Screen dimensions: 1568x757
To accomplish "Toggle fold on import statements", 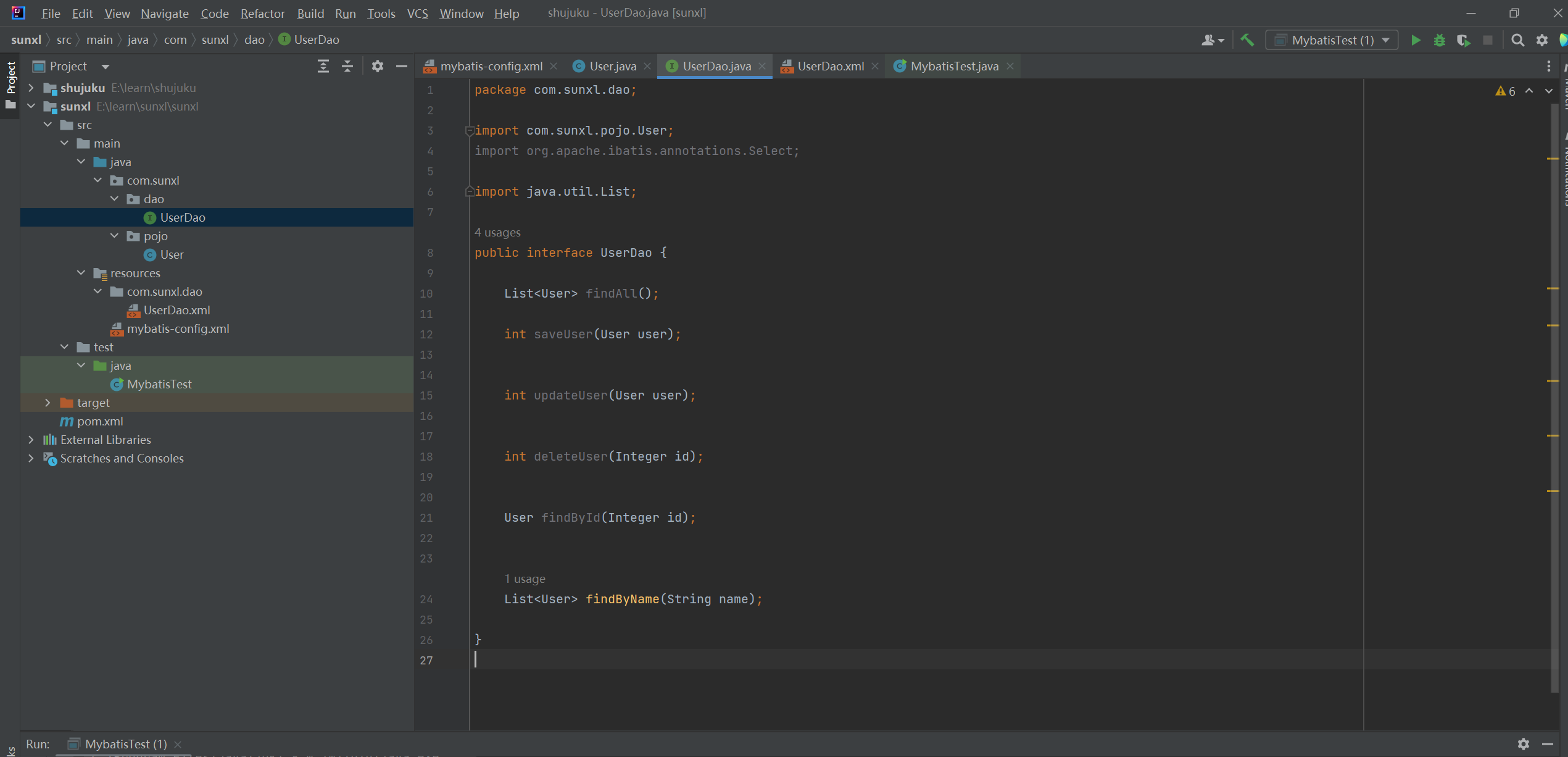I will point(469,130).
